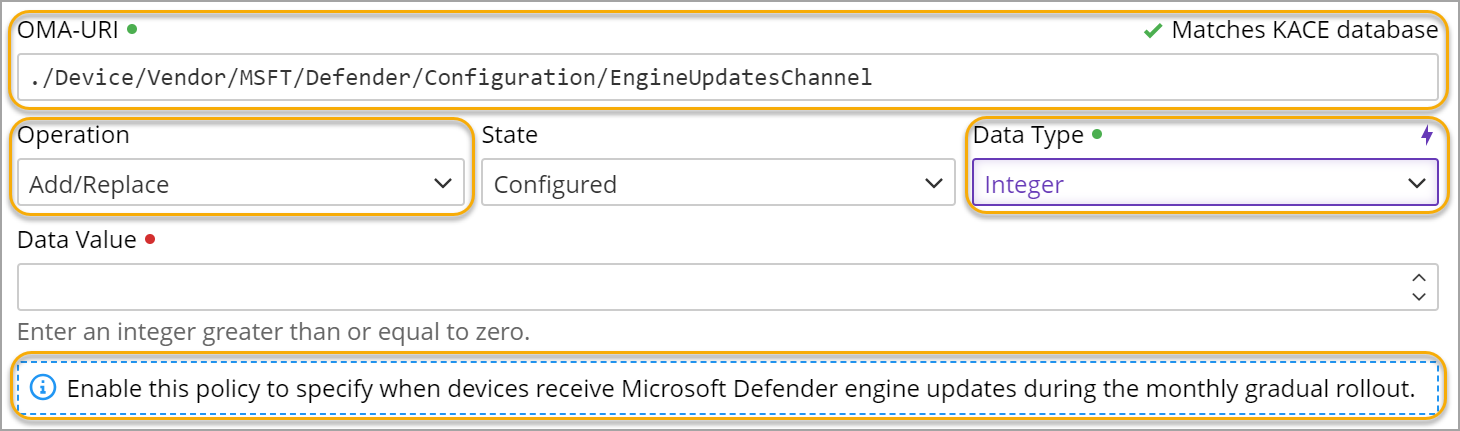Select the Defender engine updates policy description
The image size is (1460, 431).
pos(740,388)
